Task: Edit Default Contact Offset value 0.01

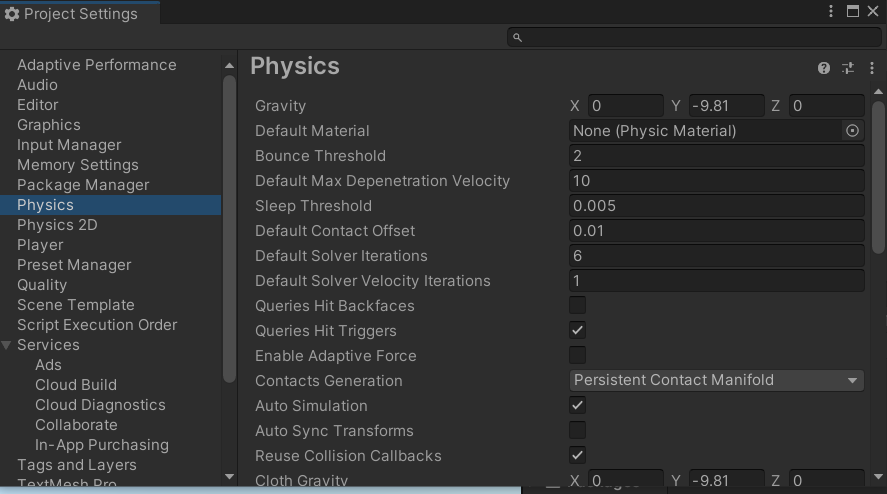Action: coord(717,231)
